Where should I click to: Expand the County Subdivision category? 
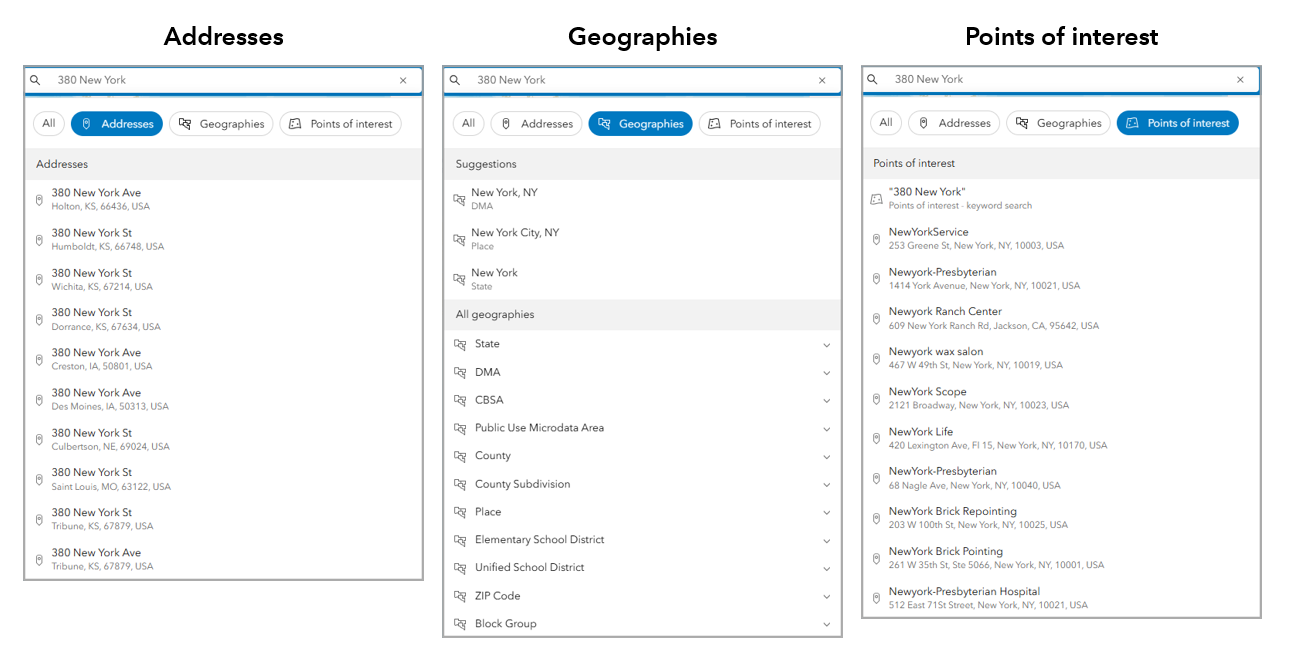[826, 485]
